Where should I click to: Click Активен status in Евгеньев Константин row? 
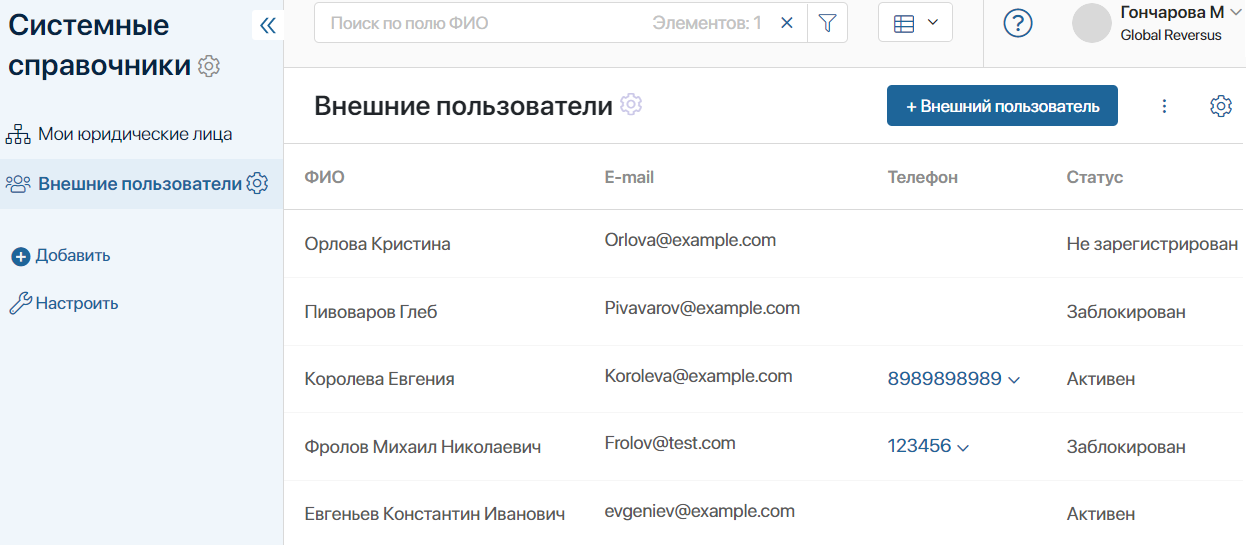point(1101,514)
